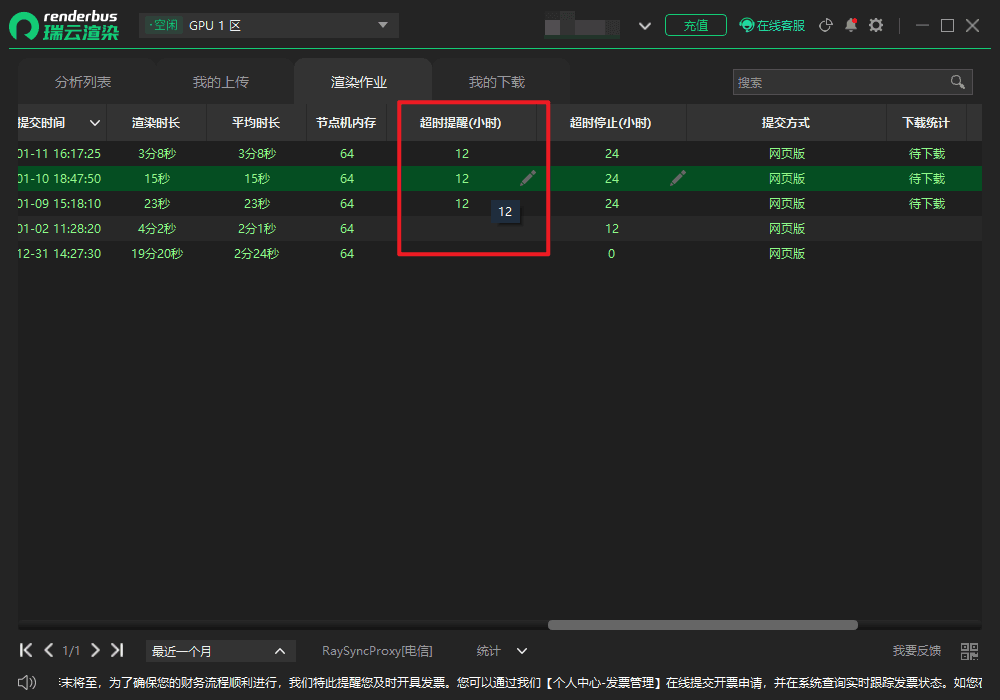
Task: Click the speaker announcement icon
Action: pyautogui.click(x=27, y=682)
